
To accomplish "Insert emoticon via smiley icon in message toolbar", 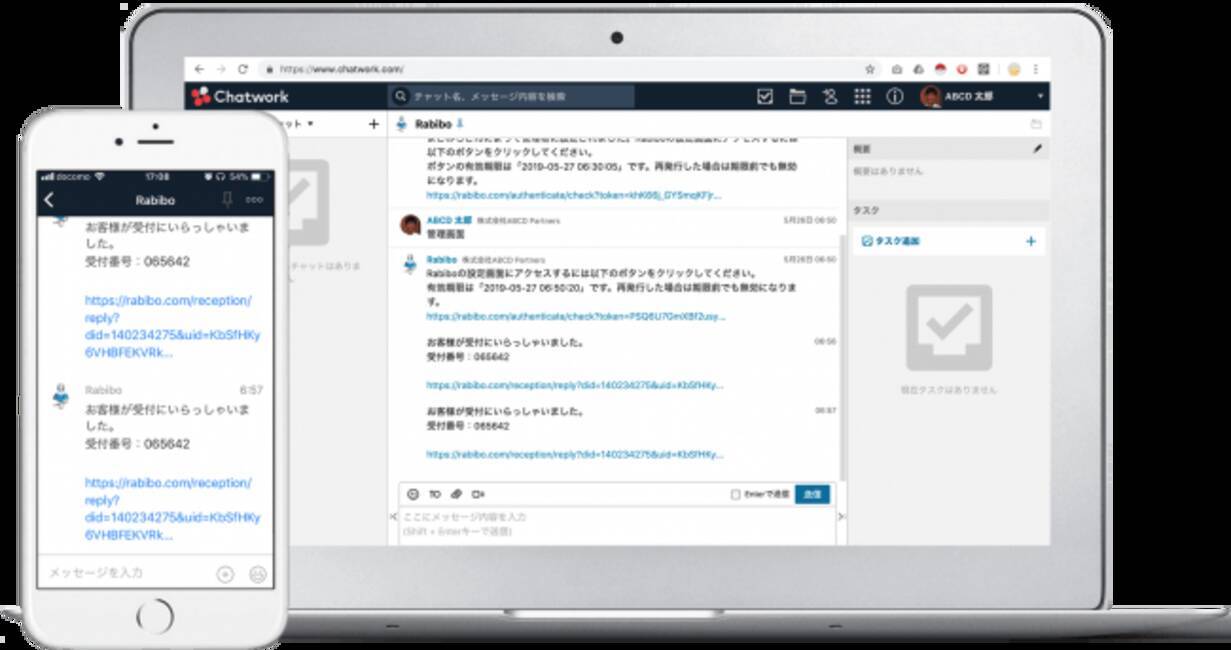I will [413, 494].
